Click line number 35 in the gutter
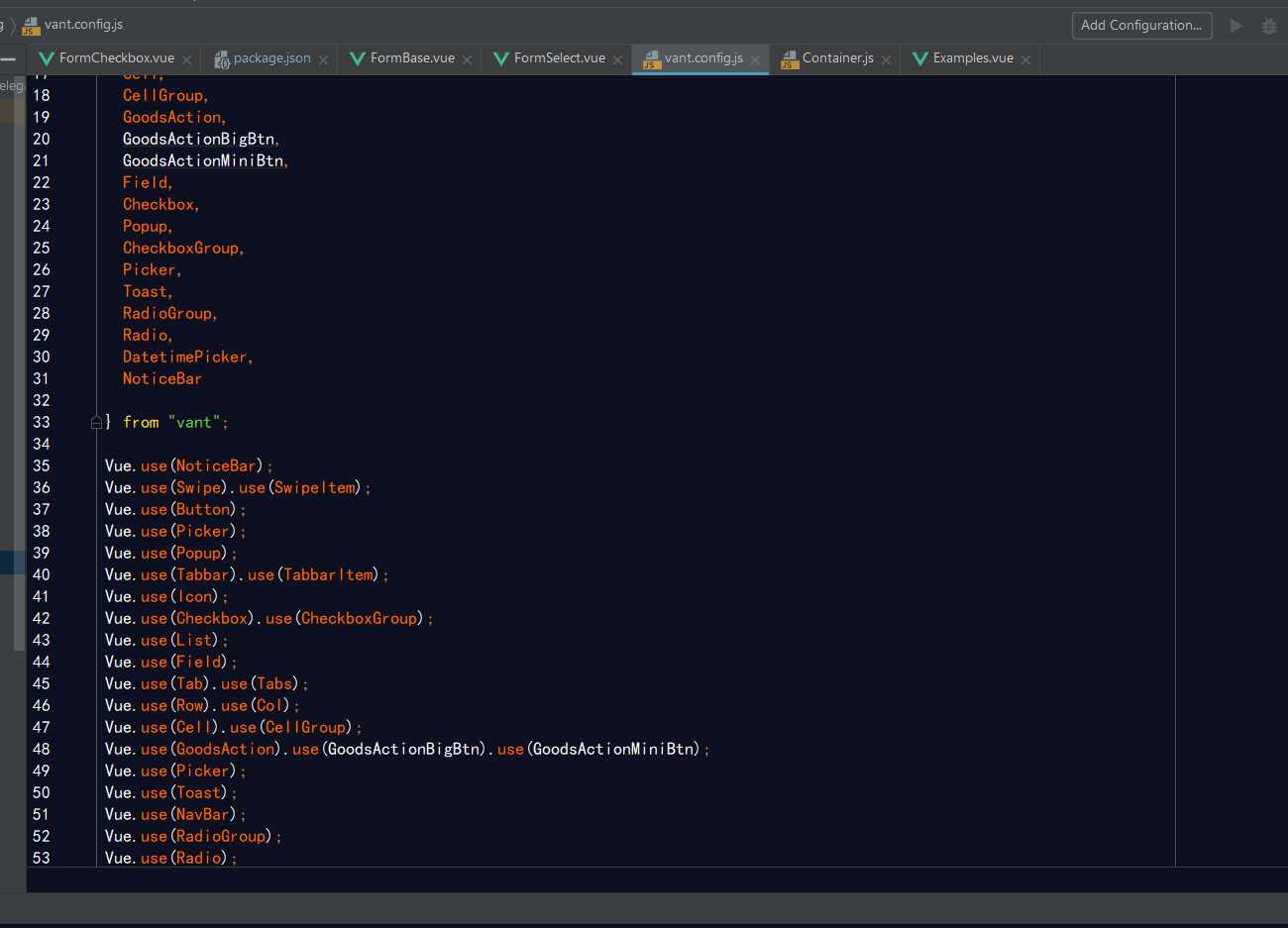1288x928 pixels. [x=41, y=466]
